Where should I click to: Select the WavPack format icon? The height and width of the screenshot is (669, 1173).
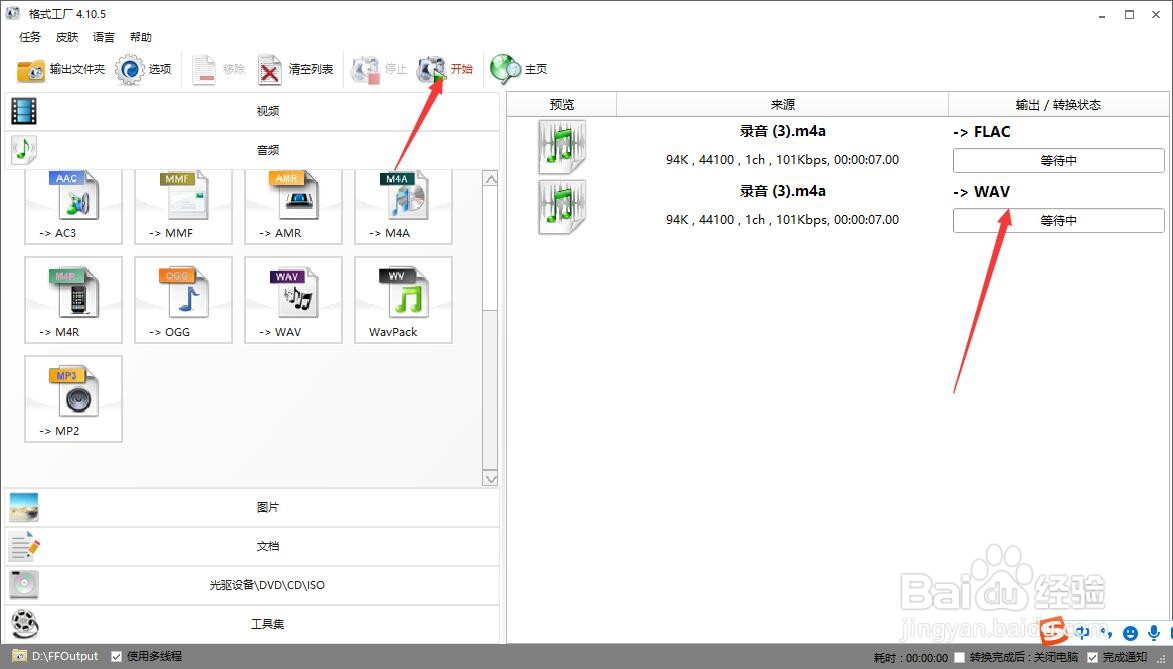(x=403, y=300)
